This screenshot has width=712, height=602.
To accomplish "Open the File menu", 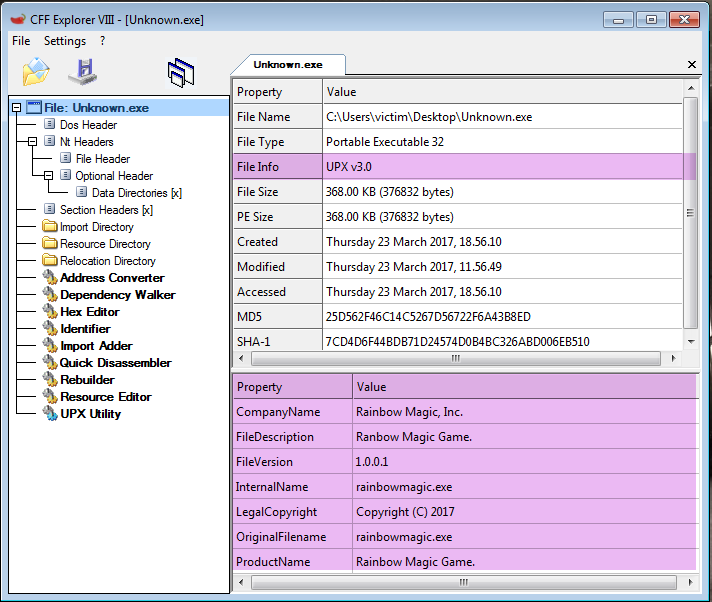I will point(21,41).
